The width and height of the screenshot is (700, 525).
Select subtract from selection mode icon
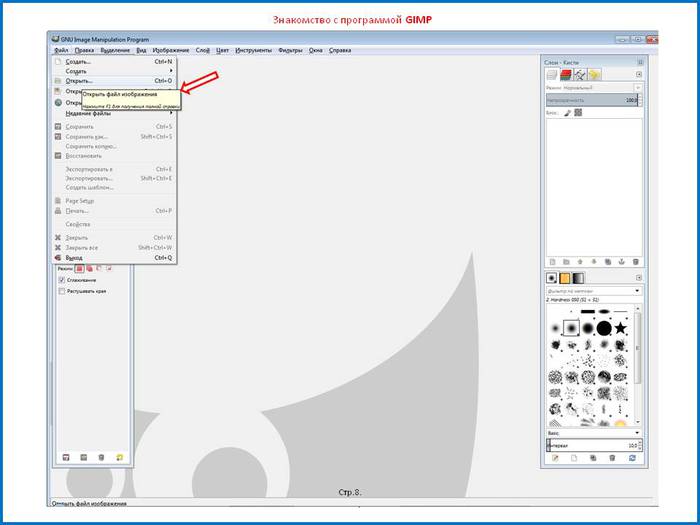[99, 269]
